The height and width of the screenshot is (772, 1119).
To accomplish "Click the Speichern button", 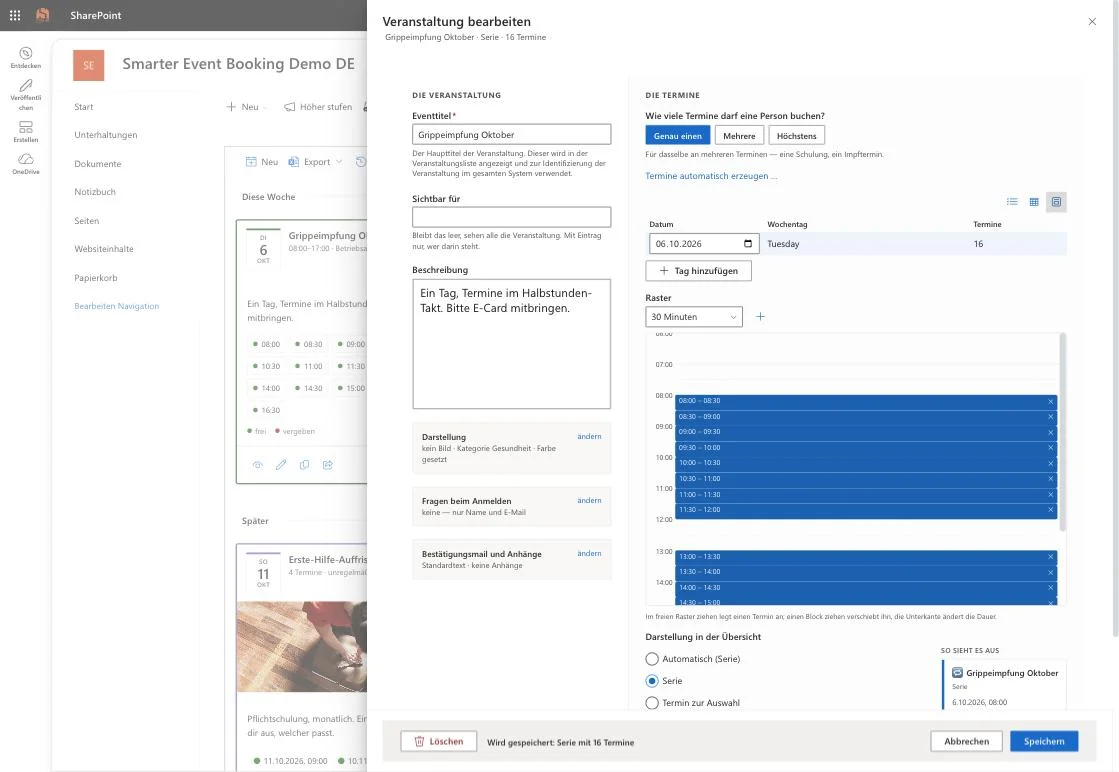I will coord(1044,742).
